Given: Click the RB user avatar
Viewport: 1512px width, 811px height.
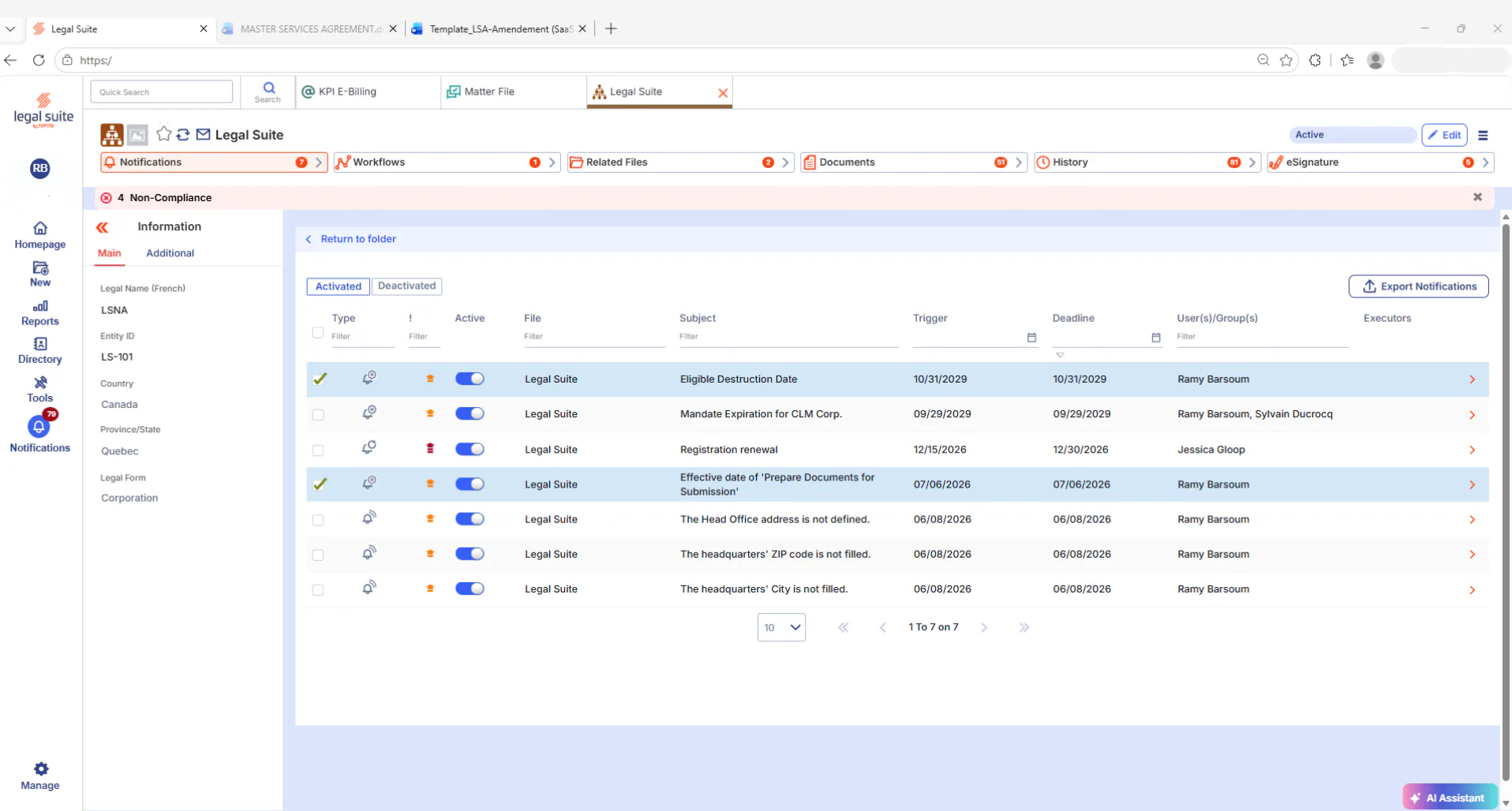Looking at the screenshot, I should pyautogui.click(x=40, y=168).
